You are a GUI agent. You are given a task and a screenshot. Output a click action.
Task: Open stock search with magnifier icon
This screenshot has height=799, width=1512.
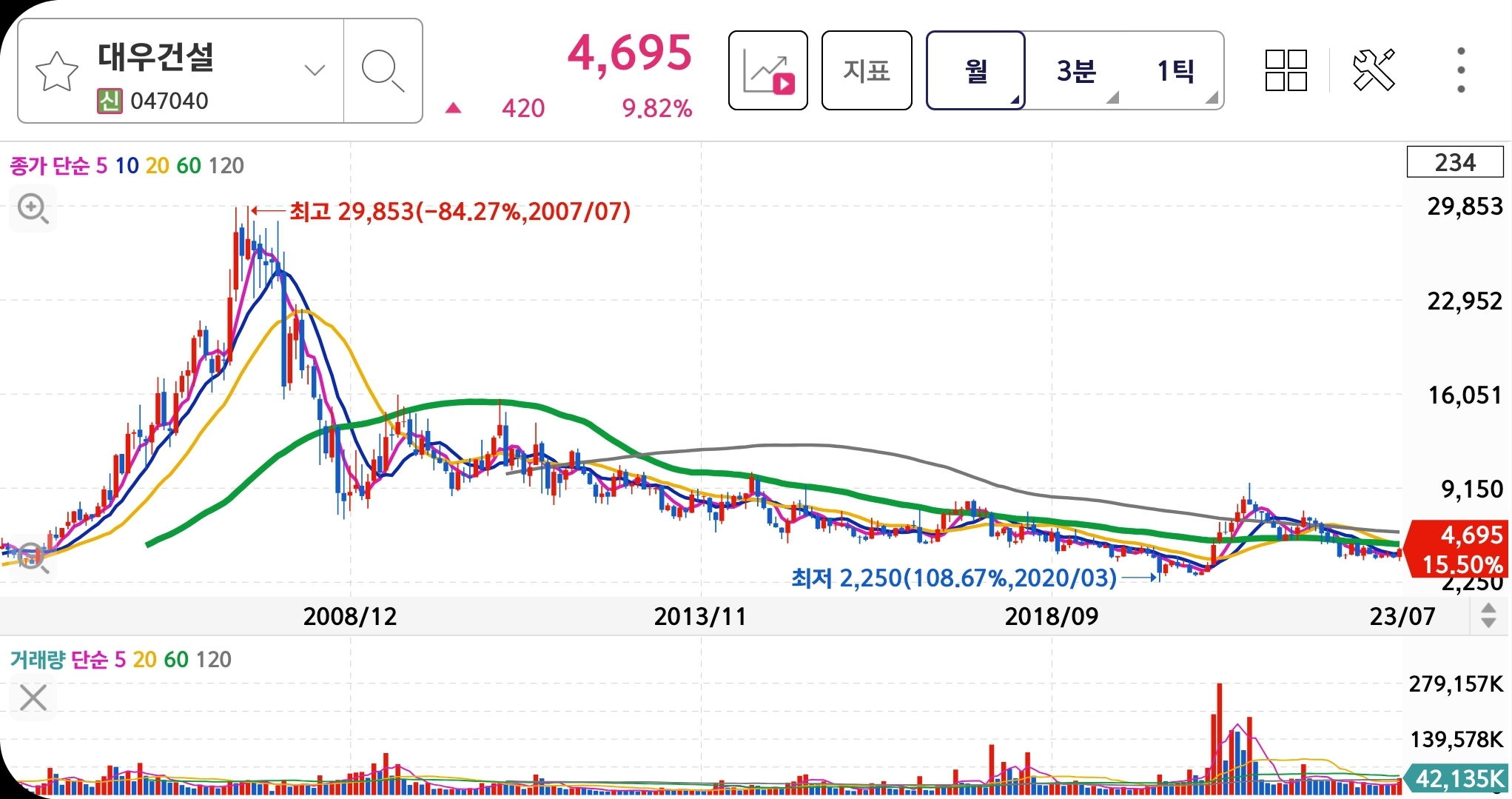[383, 71]
